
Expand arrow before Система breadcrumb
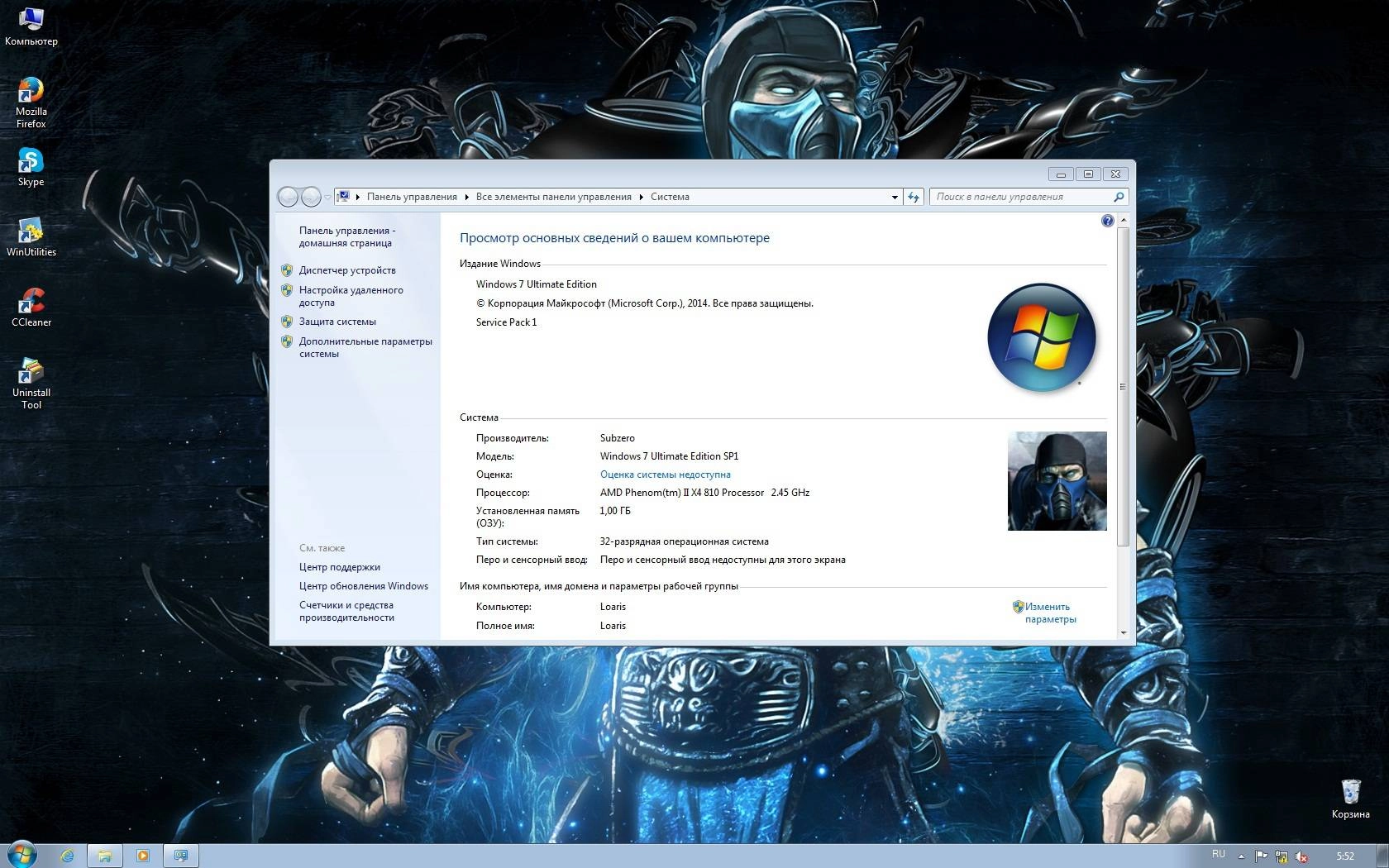pos(642,197)
